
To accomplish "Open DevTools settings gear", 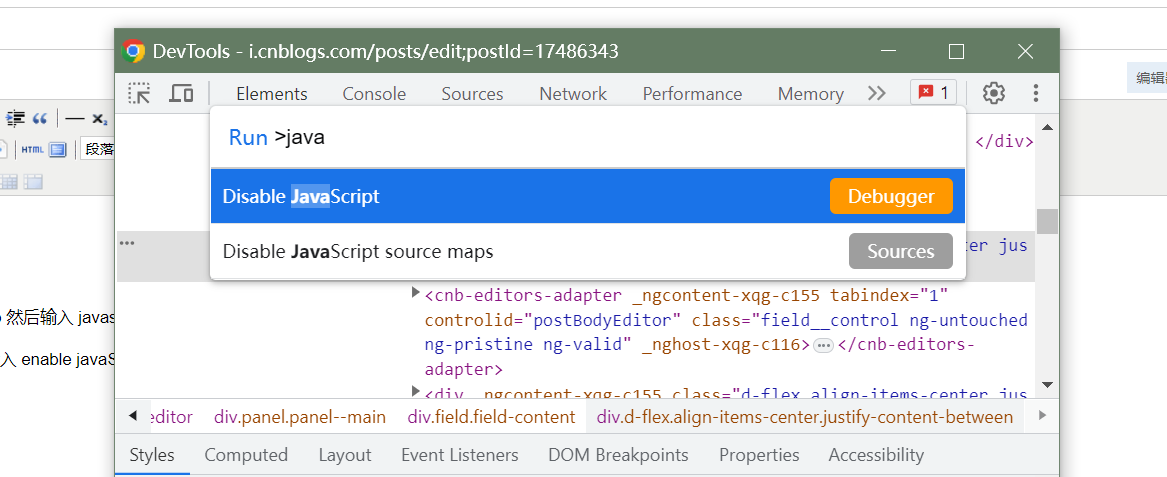I will tap(993, 93).
